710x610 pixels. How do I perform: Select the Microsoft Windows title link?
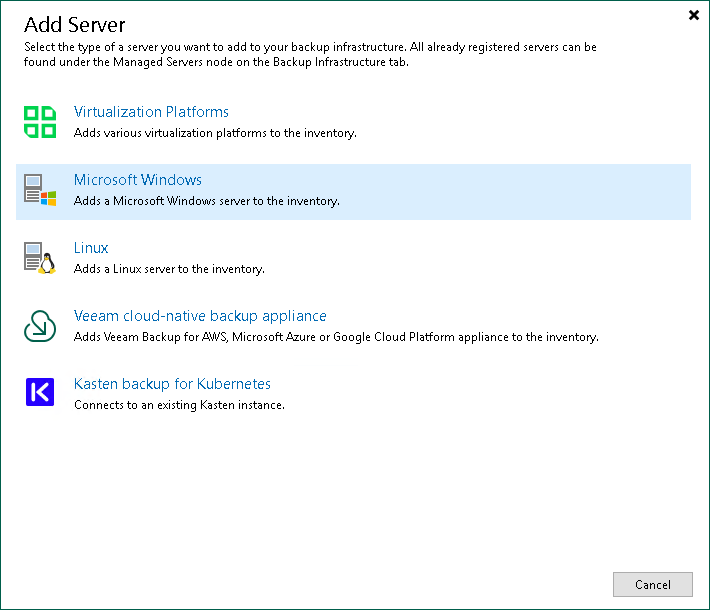(138, 180)
